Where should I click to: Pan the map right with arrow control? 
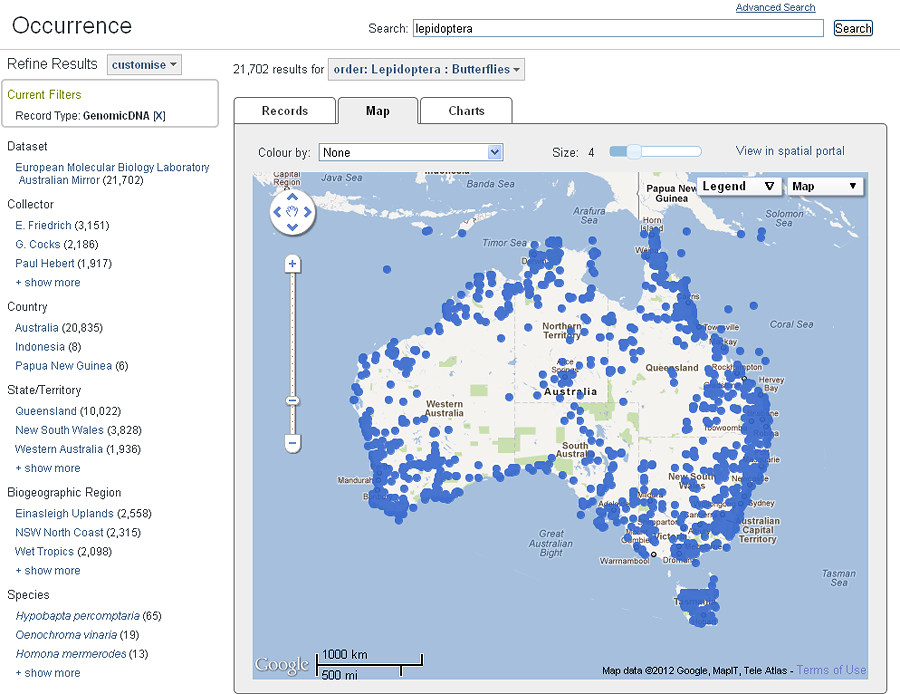tap(308, 211)
